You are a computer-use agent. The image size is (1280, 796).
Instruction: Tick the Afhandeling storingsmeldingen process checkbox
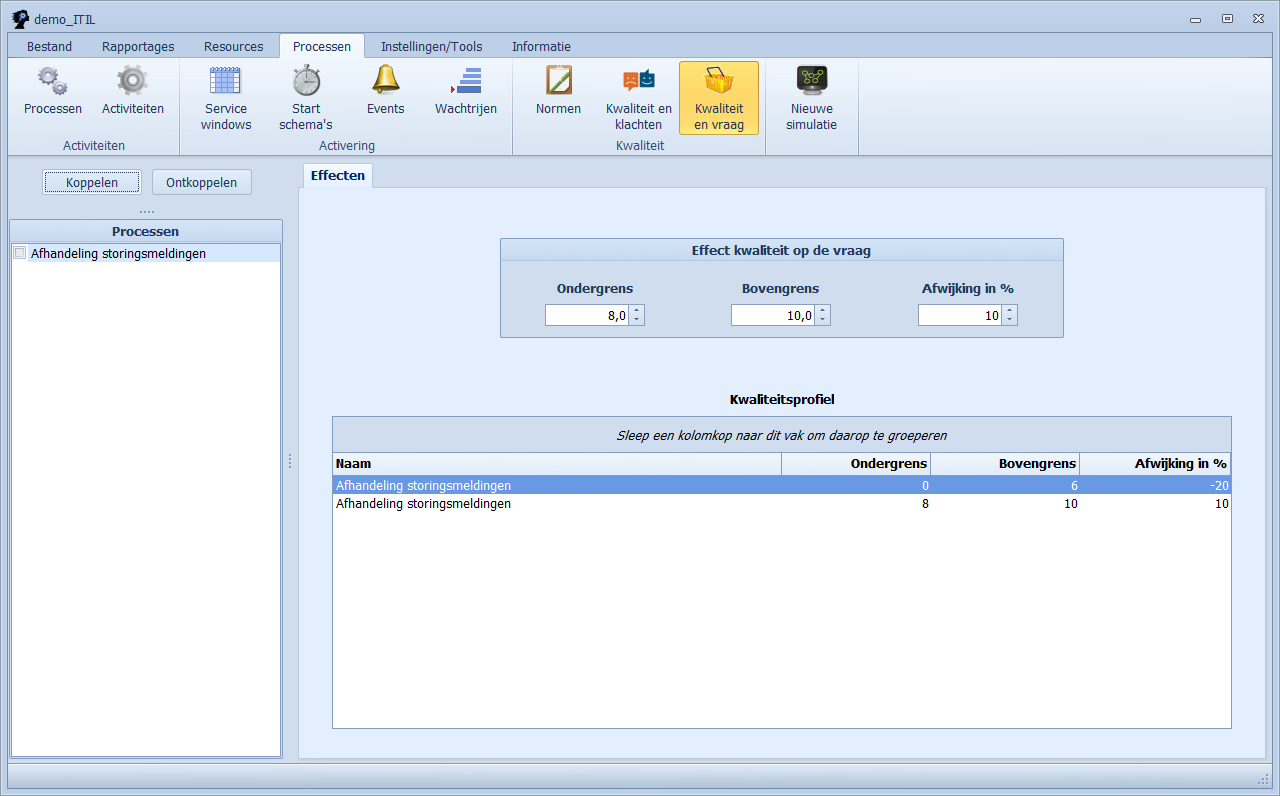click(20, 253)
